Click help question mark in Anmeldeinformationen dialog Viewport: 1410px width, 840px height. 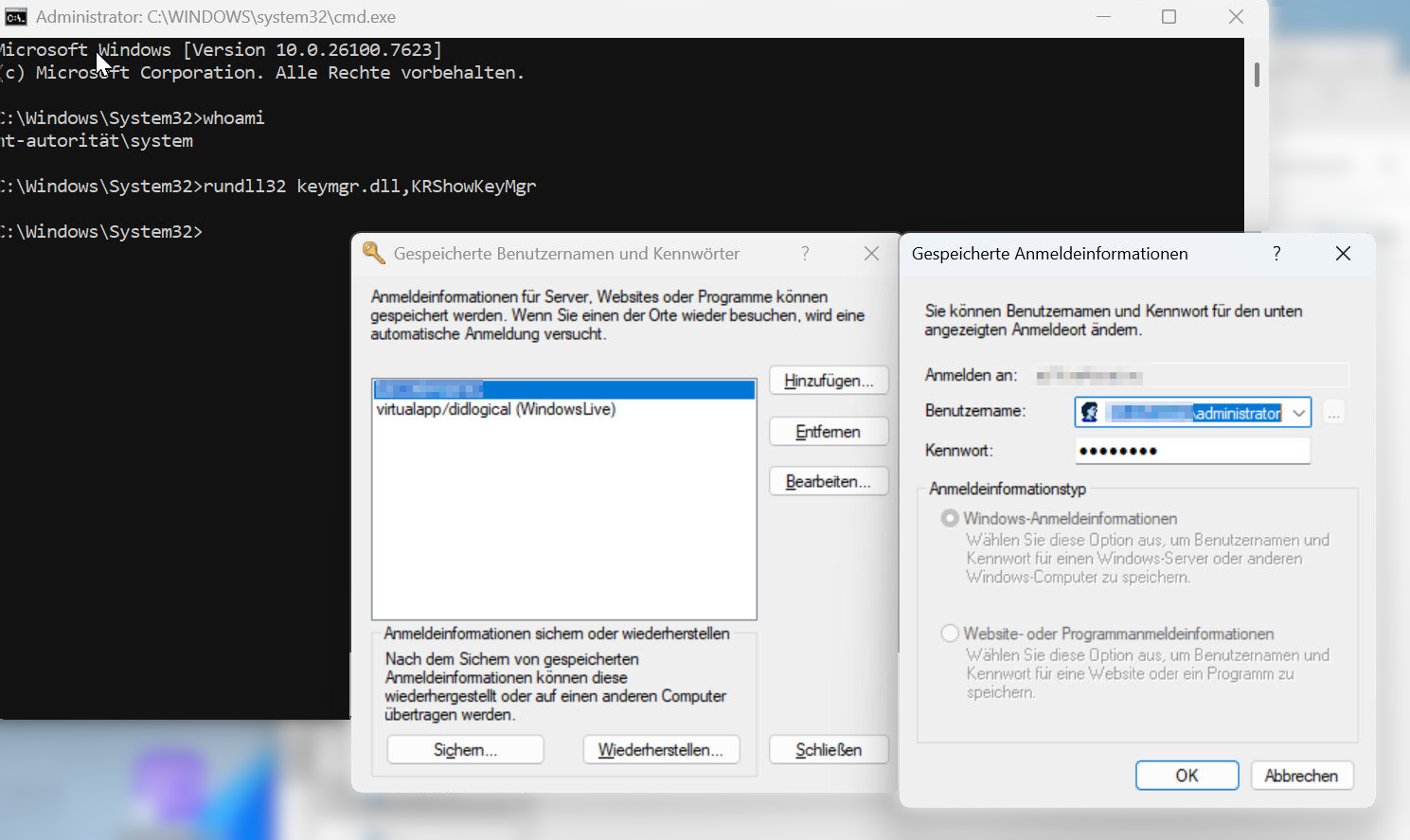coord(1276,253)
